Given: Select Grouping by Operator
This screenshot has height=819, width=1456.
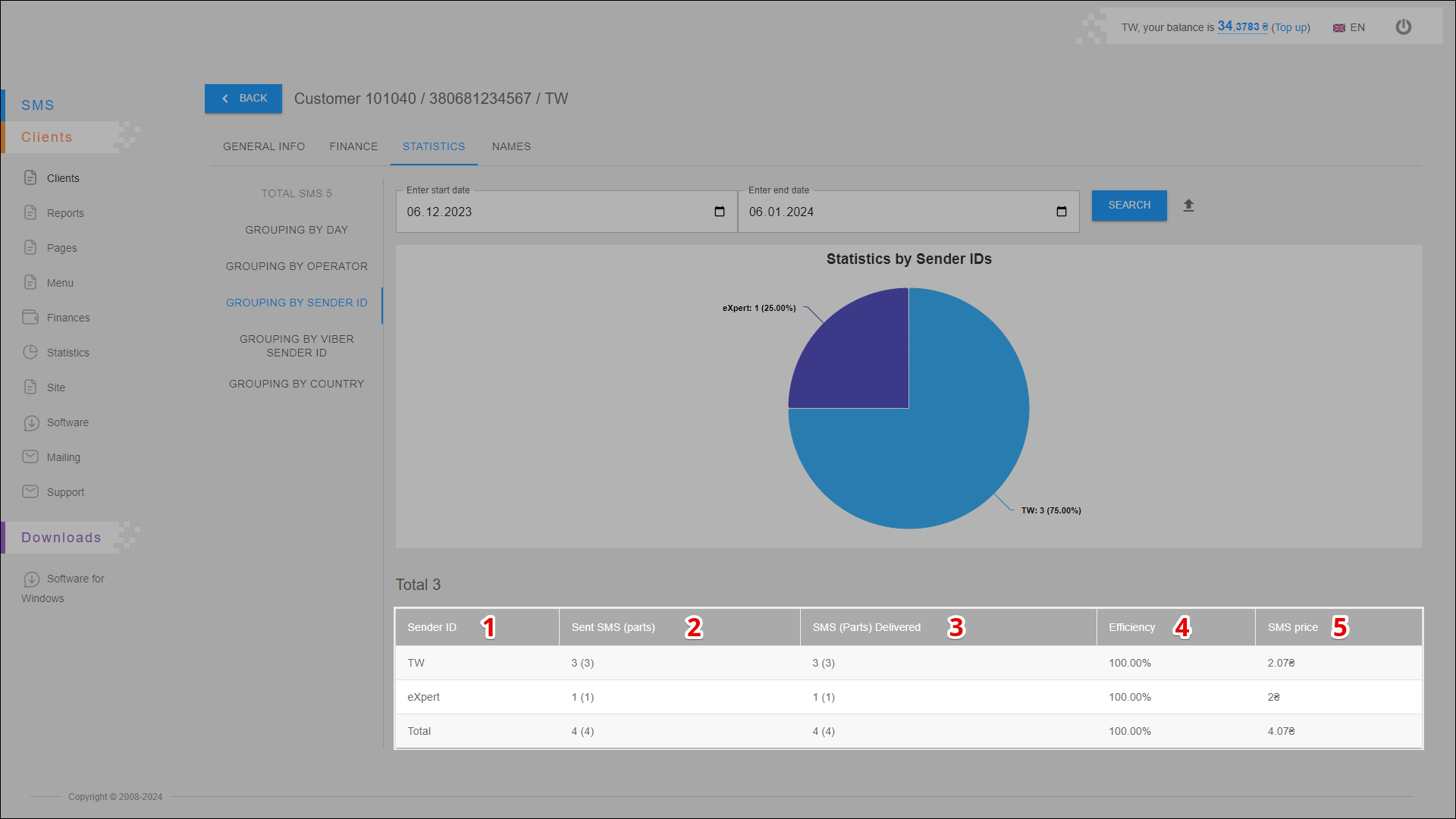Looking at the screenshot, I should (297, 266).
